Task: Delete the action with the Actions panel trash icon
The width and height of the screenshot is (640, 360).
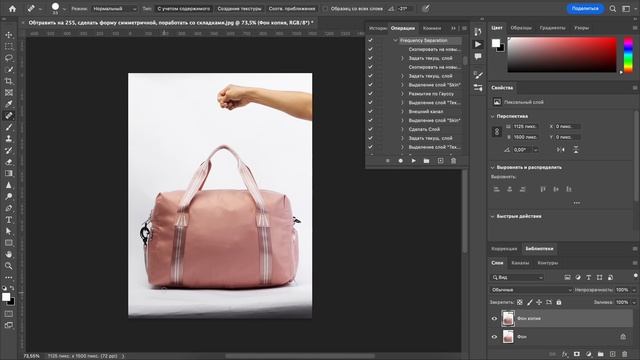Action: [453, 161]
